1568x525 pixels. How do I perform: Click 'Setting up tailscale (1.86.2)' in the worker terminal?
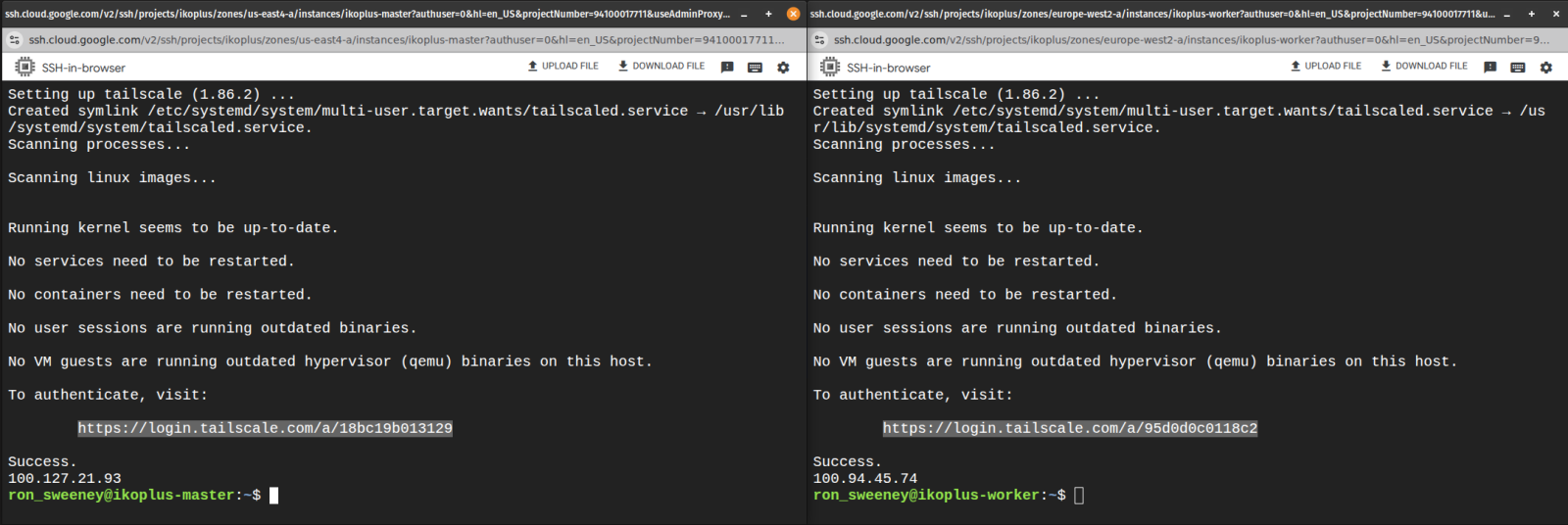pos(939,94)
